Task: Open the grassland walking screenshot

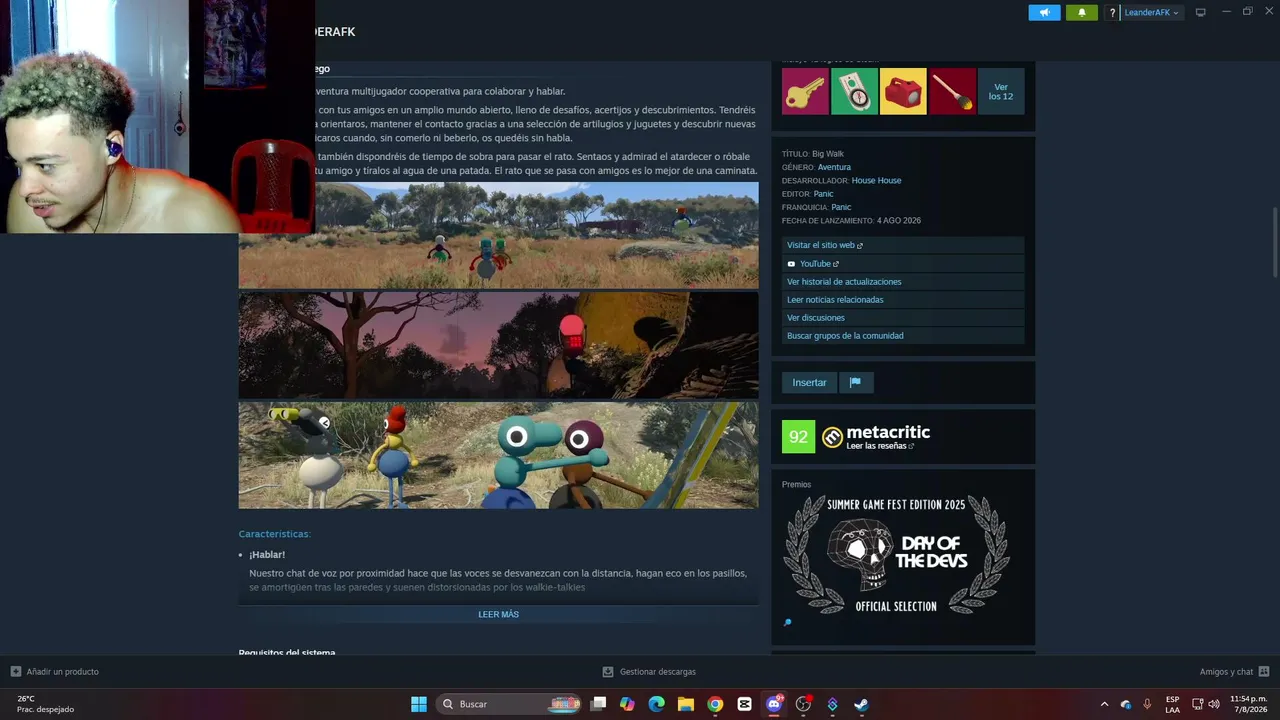Action: (498, 235)
